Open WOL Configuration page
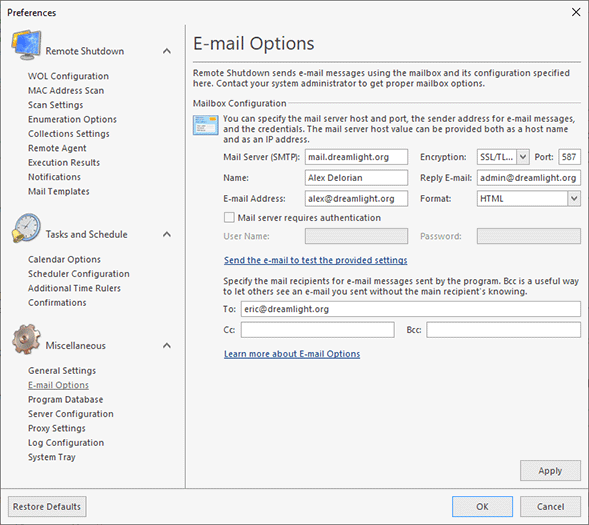Screen dimensions: 589x525 [x=68, y=76]
